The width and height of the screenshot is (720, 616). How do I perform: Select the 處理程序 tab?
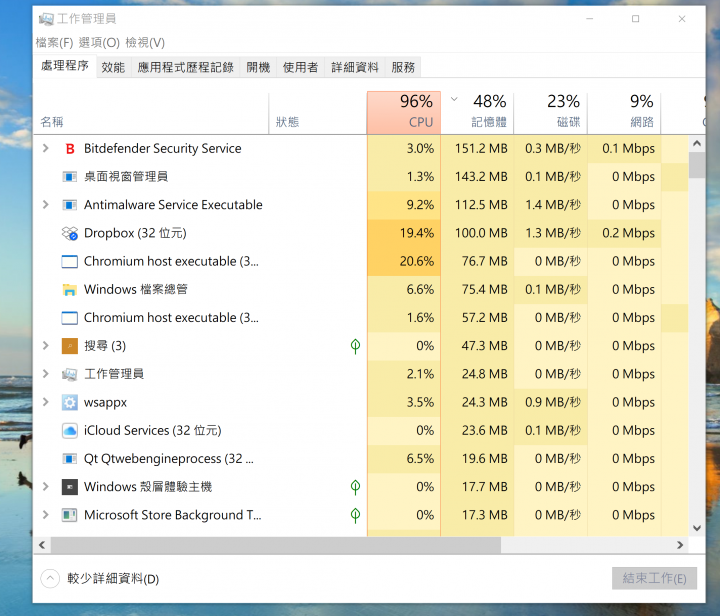(65, 66)
